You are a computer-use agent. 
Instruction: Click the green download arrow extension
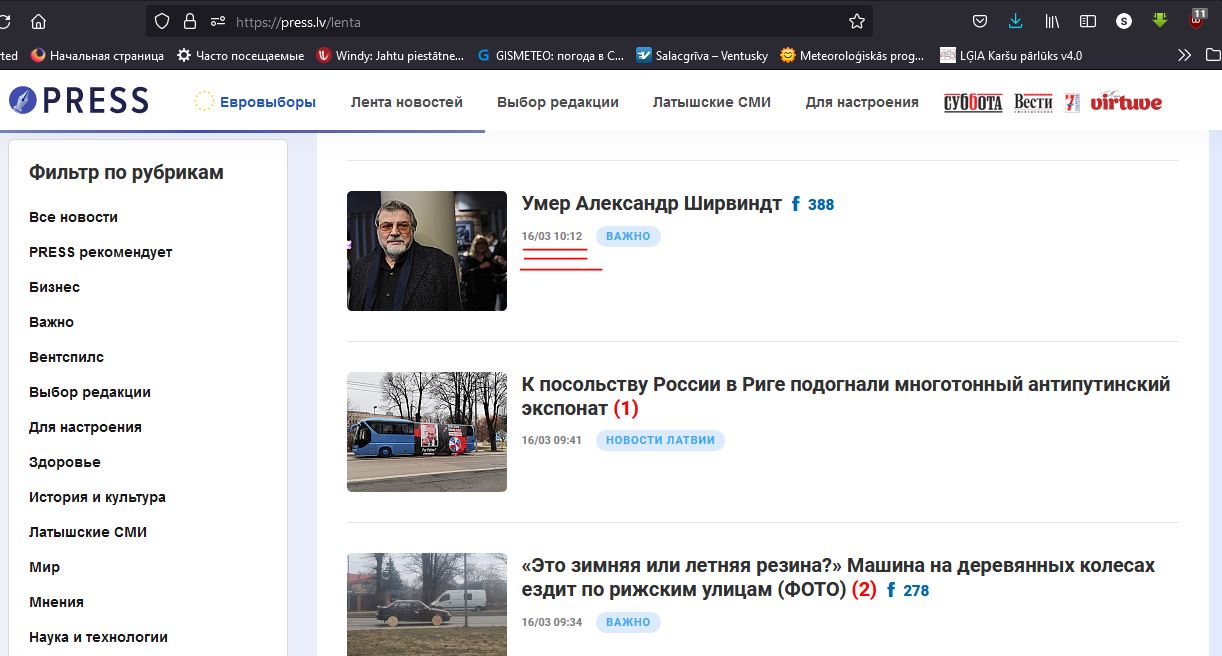pyautogui.click(x=1160, y=20)
